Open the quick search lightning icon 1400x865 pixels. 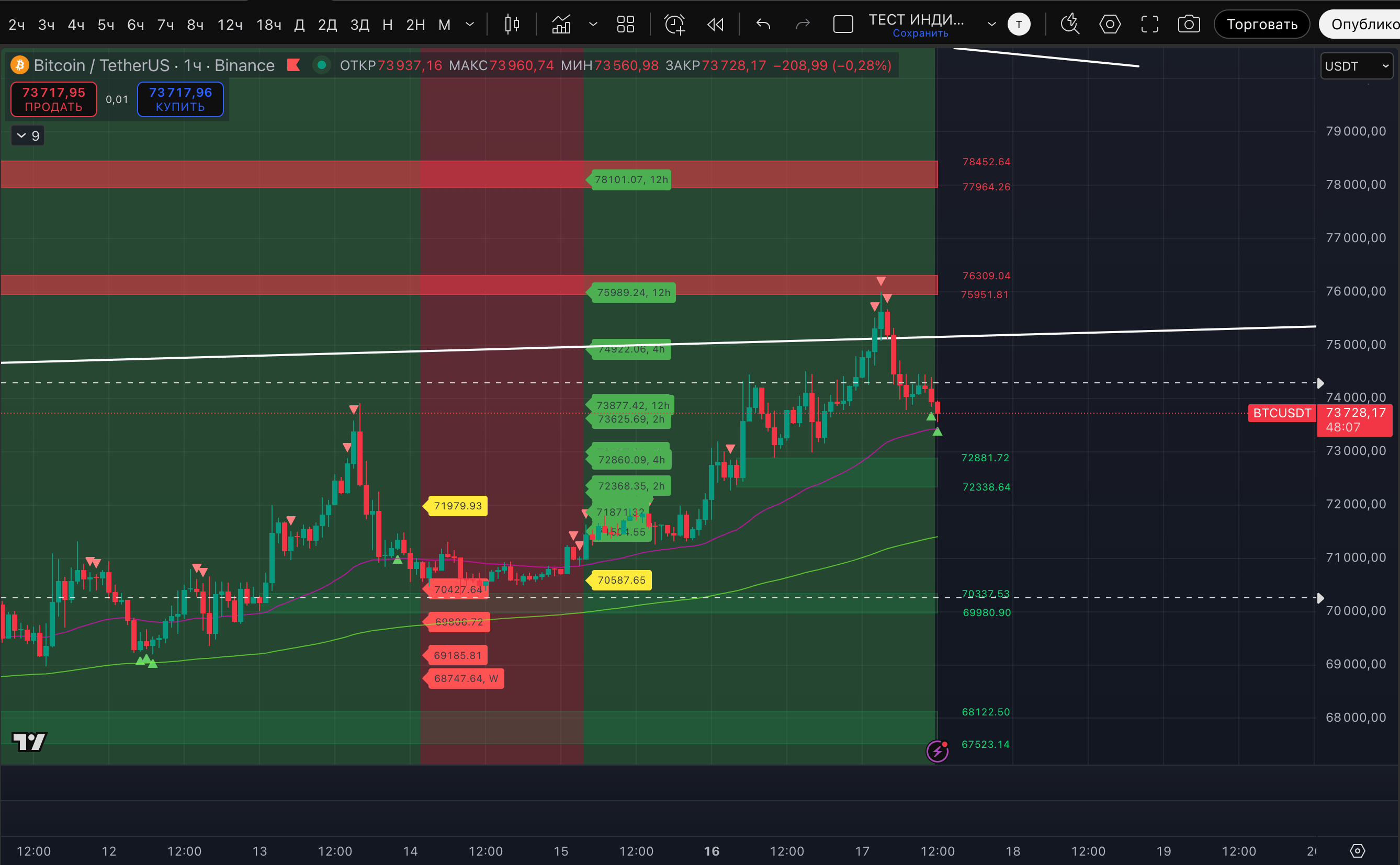(x=1069, y=25)
